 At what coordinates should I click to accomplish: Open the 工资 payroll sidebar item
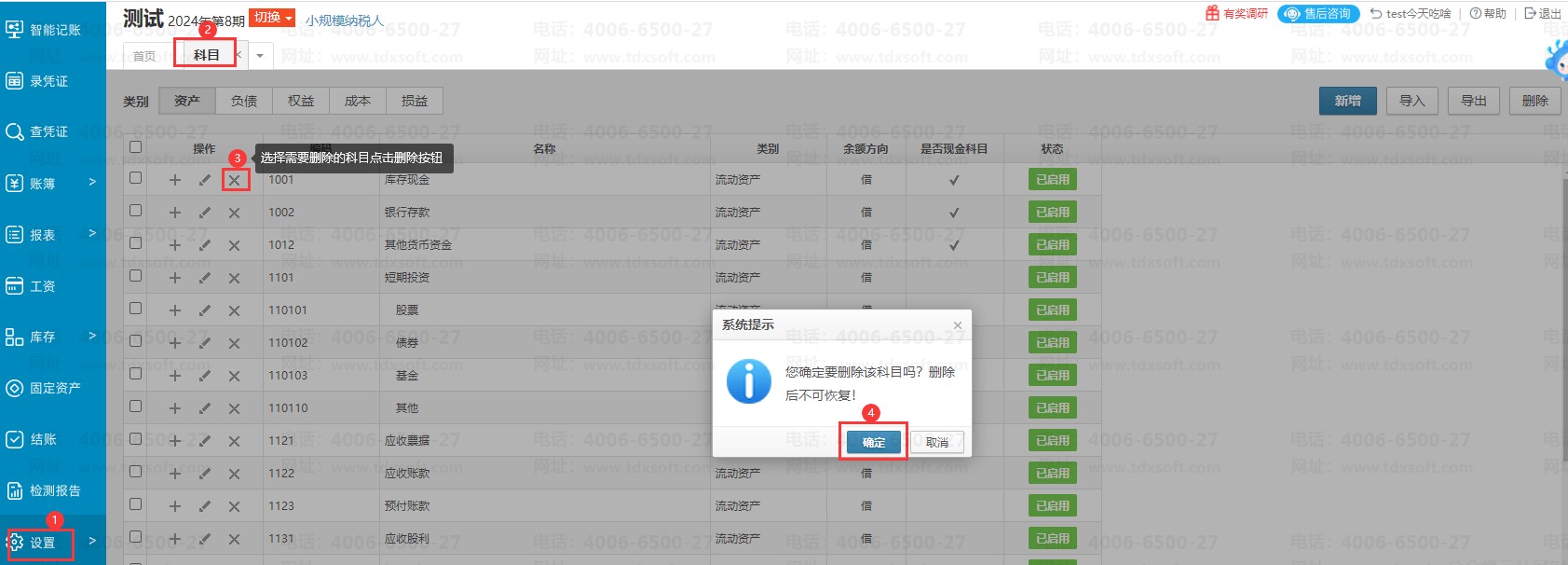[x=15, y=286]
